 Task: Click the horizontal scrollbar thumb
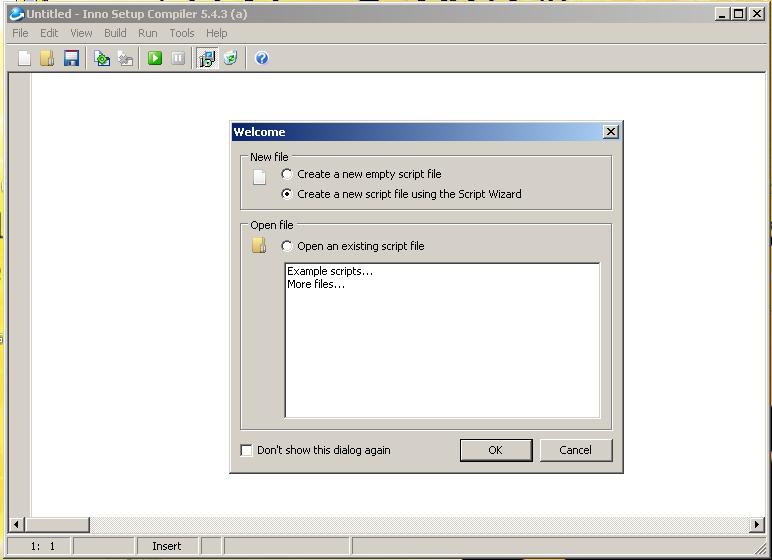(x=57, y=525)
